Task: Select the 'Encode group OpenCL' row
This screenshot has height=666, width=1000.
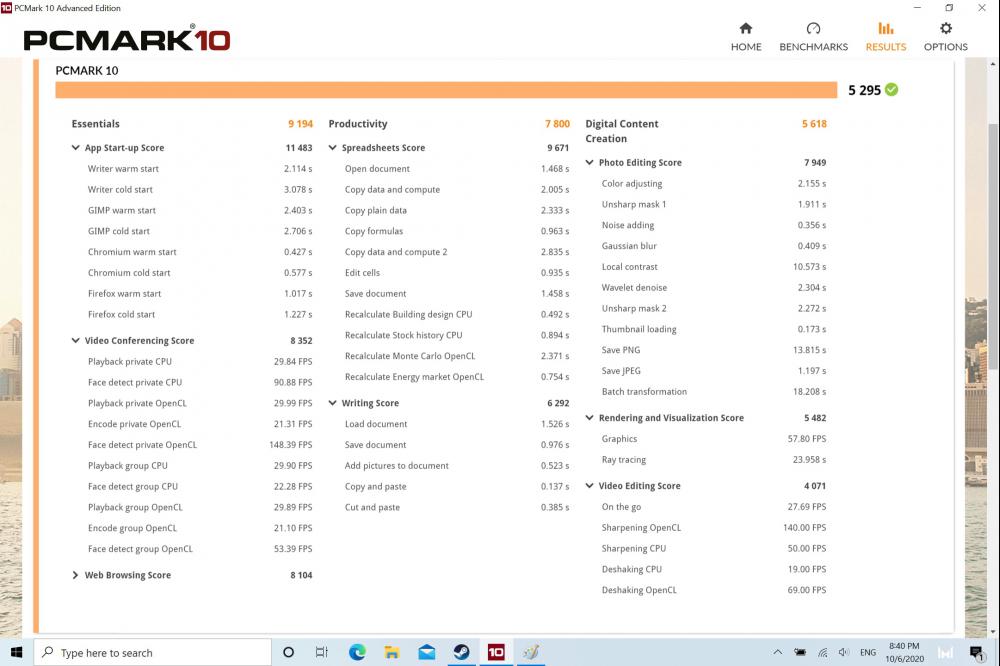Action: [200, 528]
